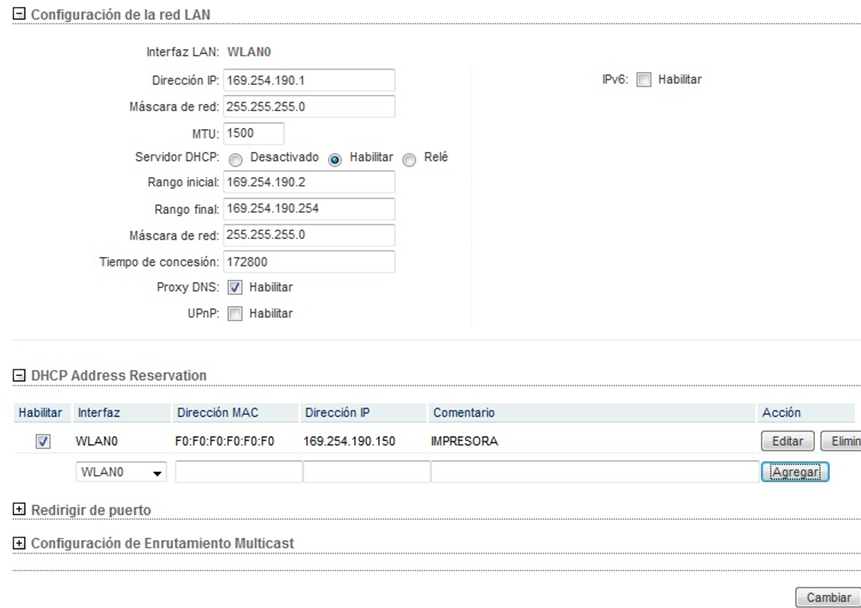Collapse the Configuración de la red LAN section
This screenshot has height=608, width=861.
[19, 14]
